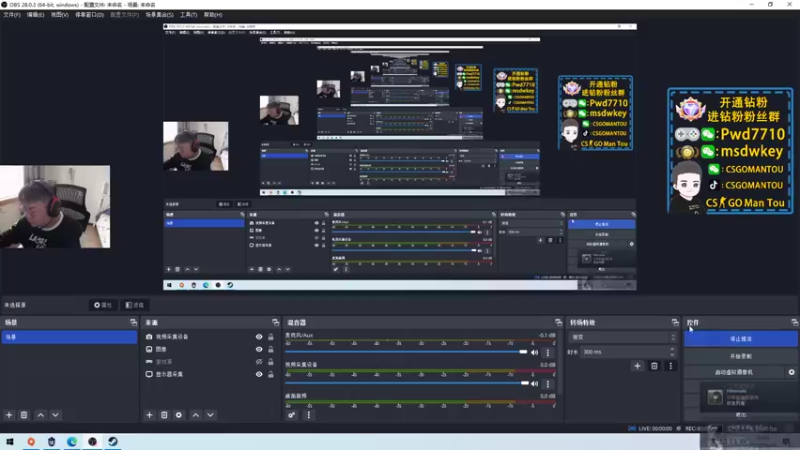Open the transition type dropdown

click(622, 337)
